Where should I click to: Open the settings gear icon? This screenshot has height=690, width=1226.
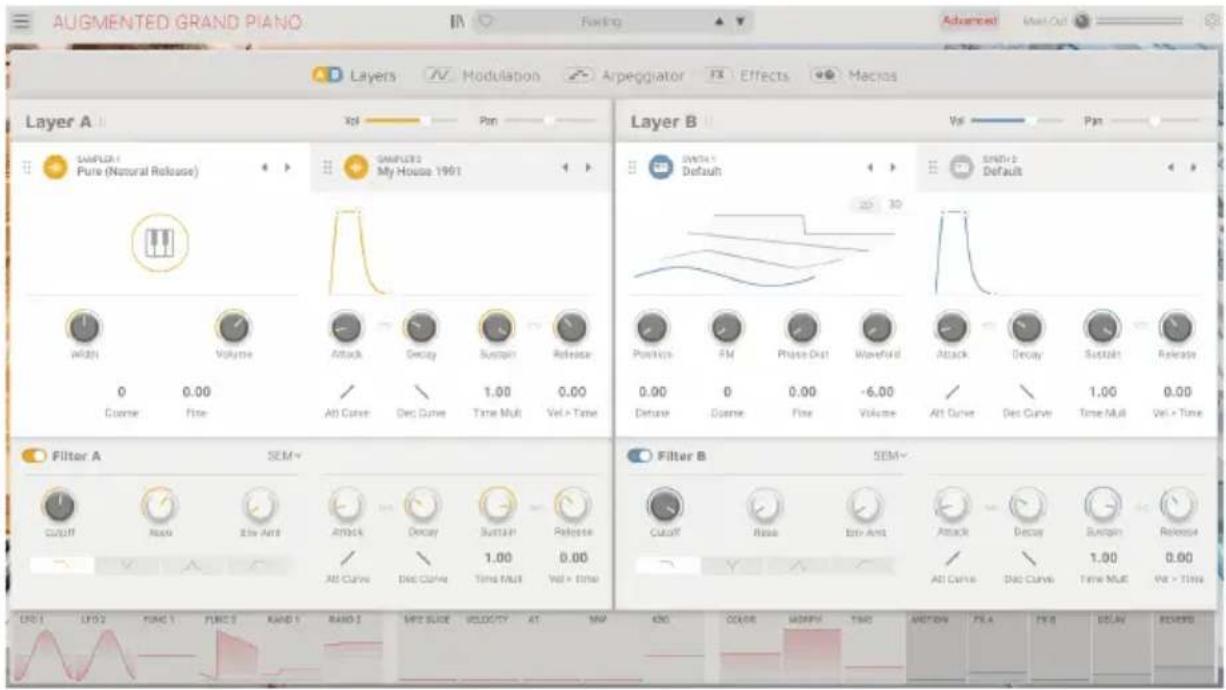point(1213,21)
